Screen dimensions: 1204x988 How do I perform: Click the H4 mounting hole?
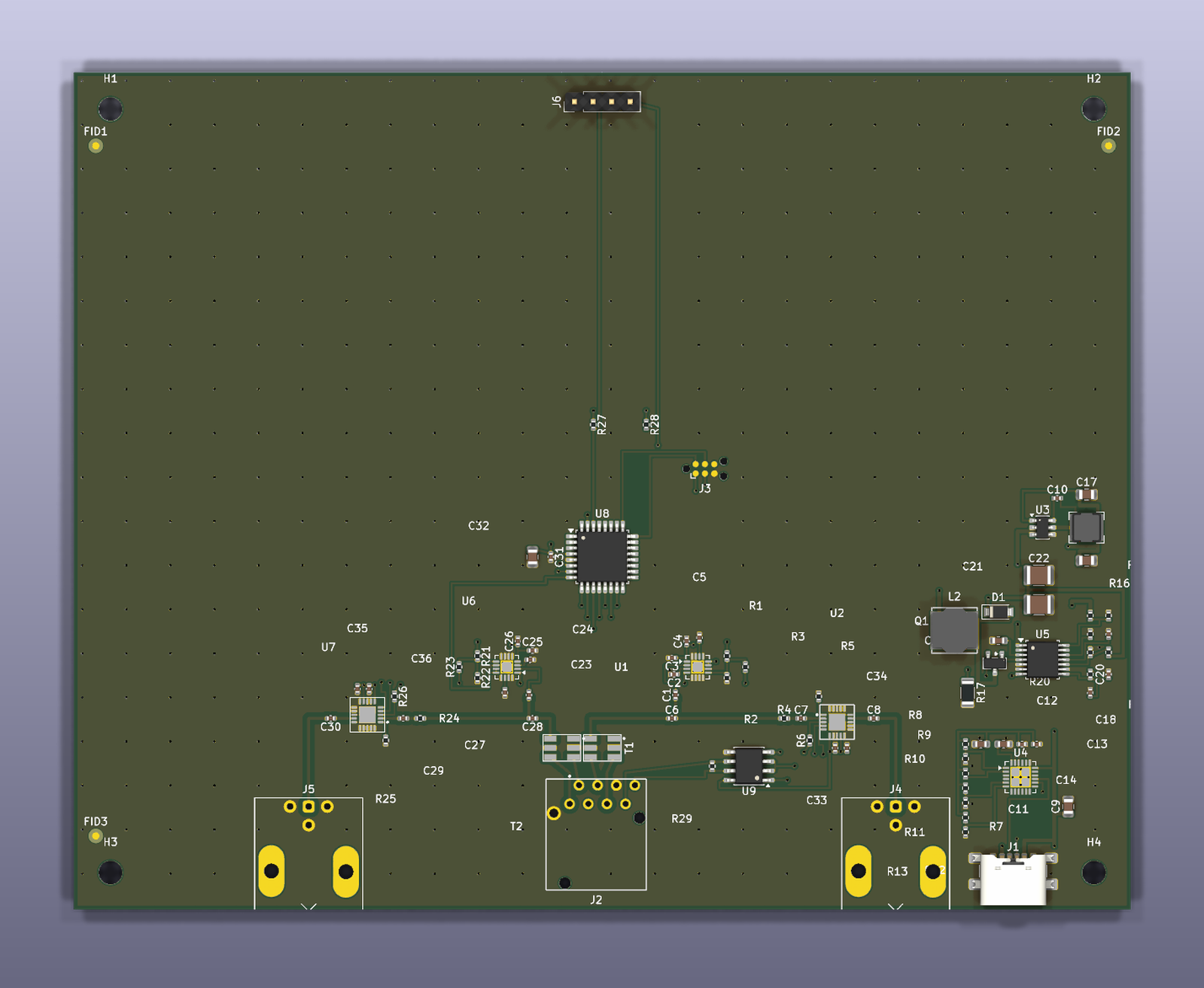tap(1093, 873)
